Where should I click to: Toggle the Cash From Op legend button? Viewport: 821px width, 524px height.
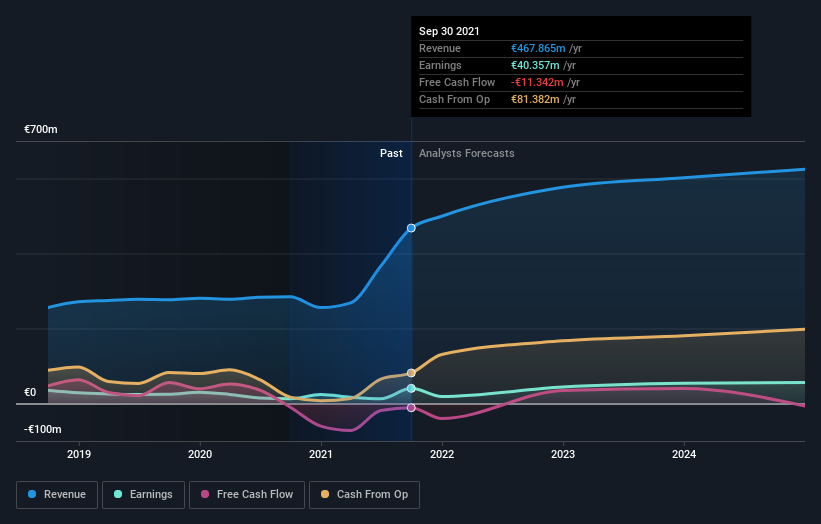pyautogui.click(x=364, y=495)
